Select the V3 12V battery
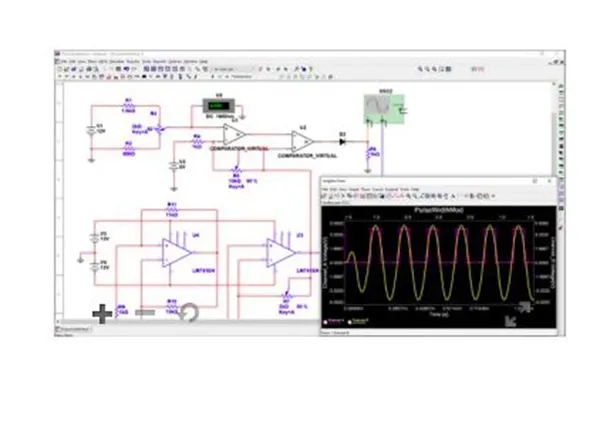 [x=94, y=238]
